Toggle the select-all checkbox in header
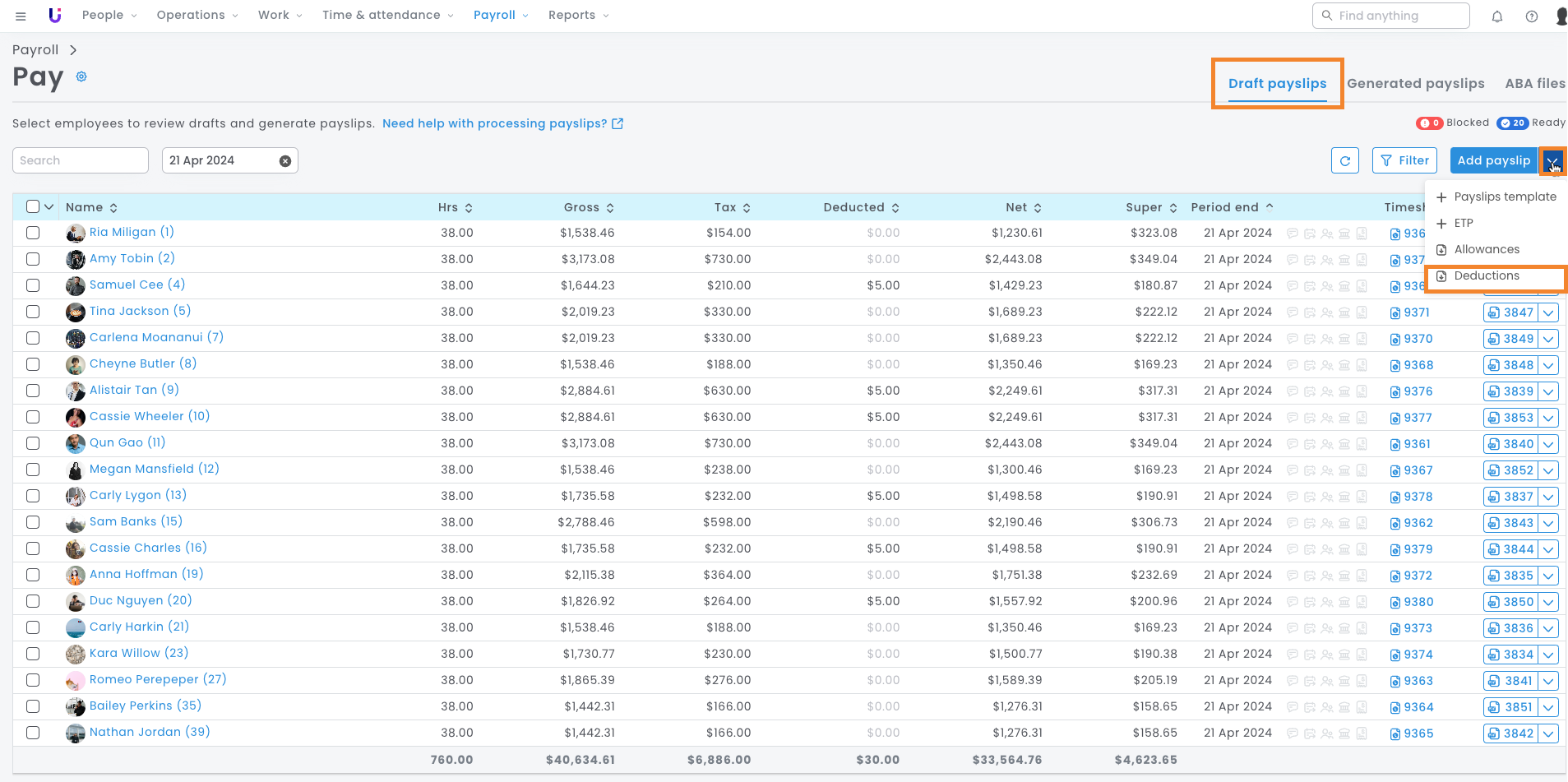The width and height of the screenshot is (1568, 782). coord(33,206)
